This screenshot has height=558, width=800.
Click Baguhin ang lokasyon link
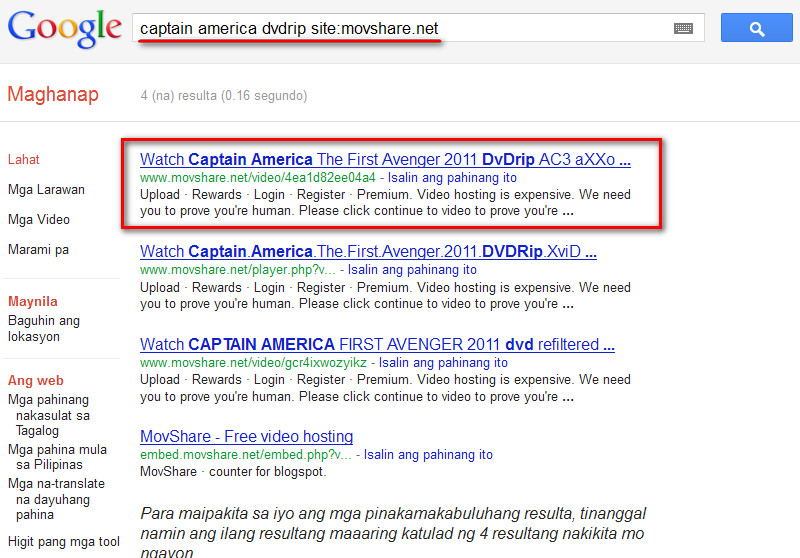(x=44, y=328)
